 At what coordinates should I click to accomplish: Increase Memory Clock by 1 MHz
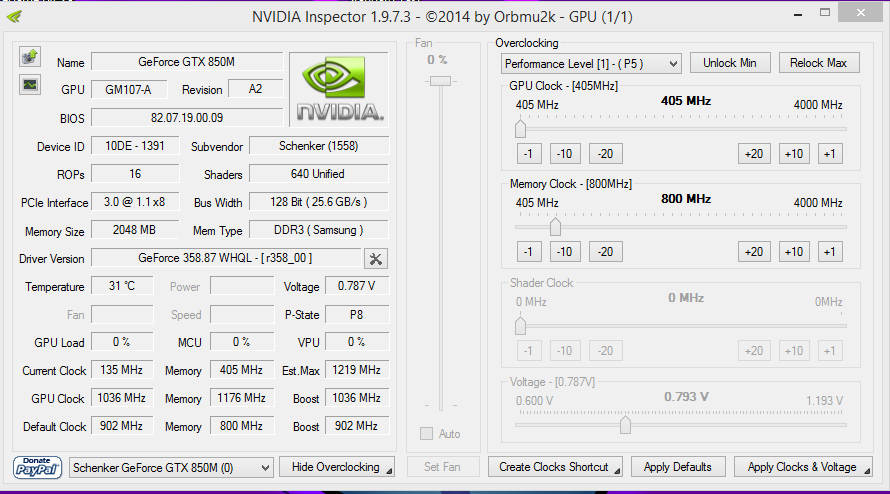(830, 252)
